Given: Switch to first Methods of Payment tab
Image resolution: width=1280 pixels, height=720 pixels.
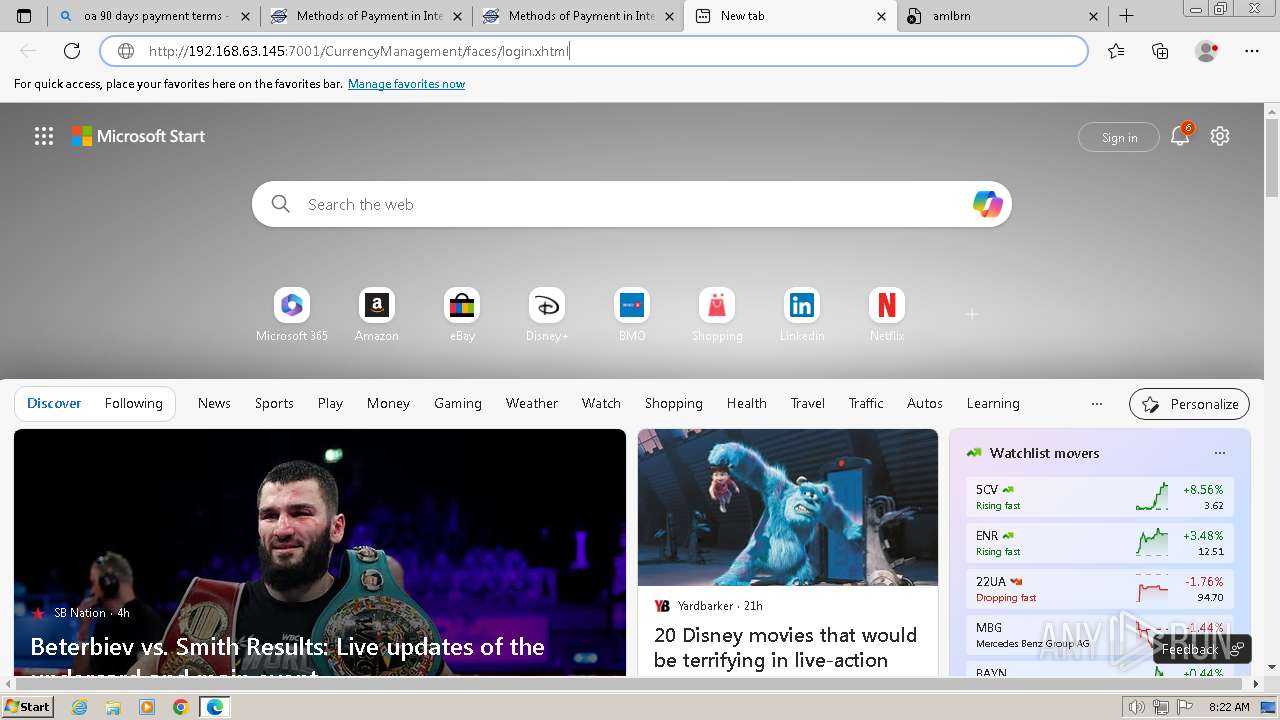Looking at the screenshot, I should click(x=367, y=16).
